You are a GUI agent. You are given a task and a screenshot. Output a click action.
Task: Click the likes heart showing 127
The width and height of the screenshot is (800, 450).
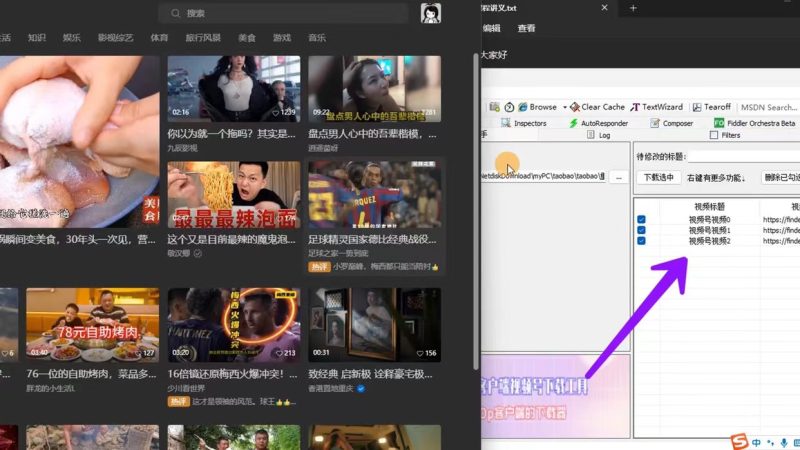(x=138, y=353)
